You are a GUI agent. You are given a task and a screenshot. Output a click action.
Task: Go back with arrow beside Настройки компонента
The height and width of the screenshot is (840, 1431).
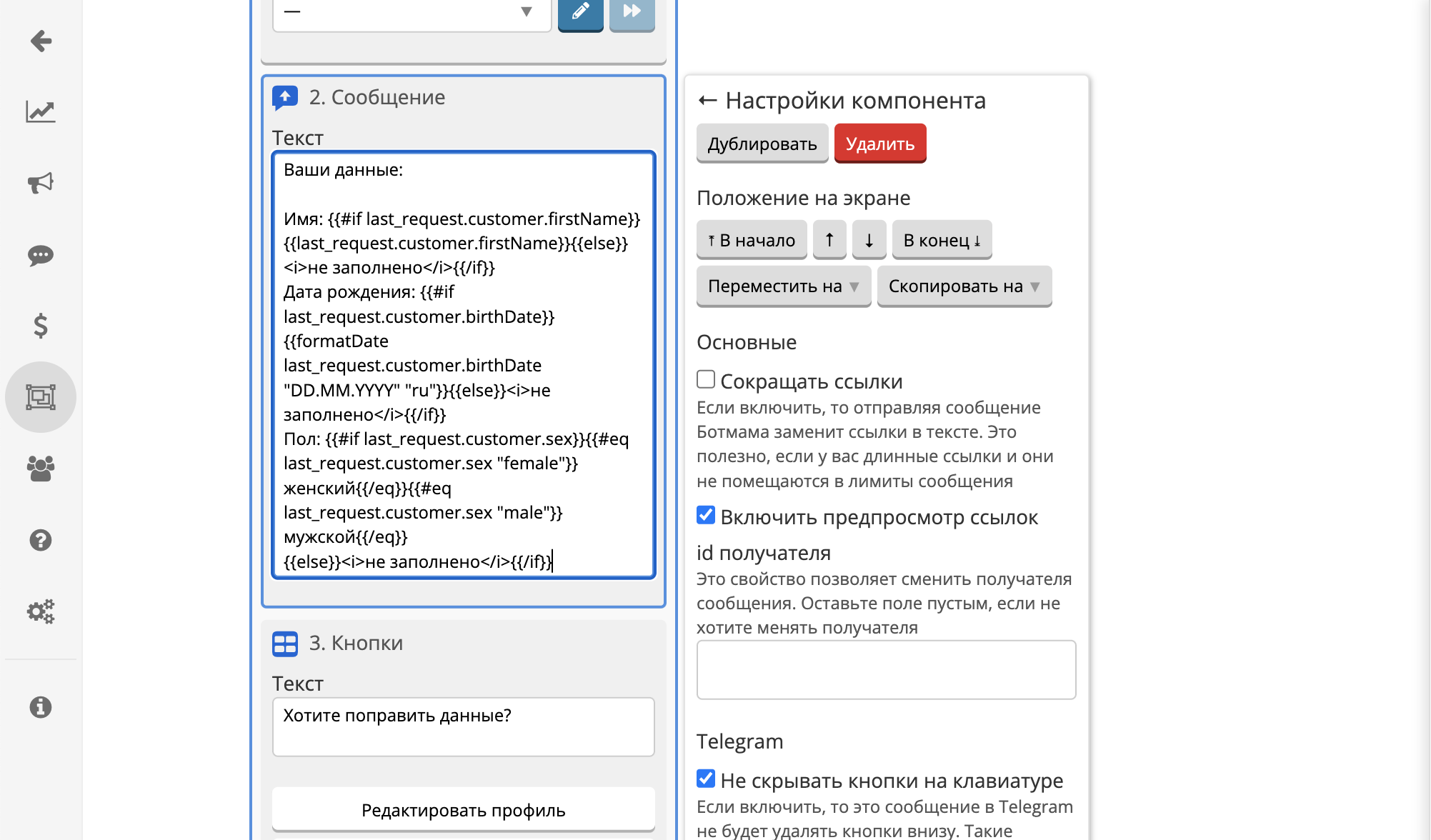click(x=707, y=101)
